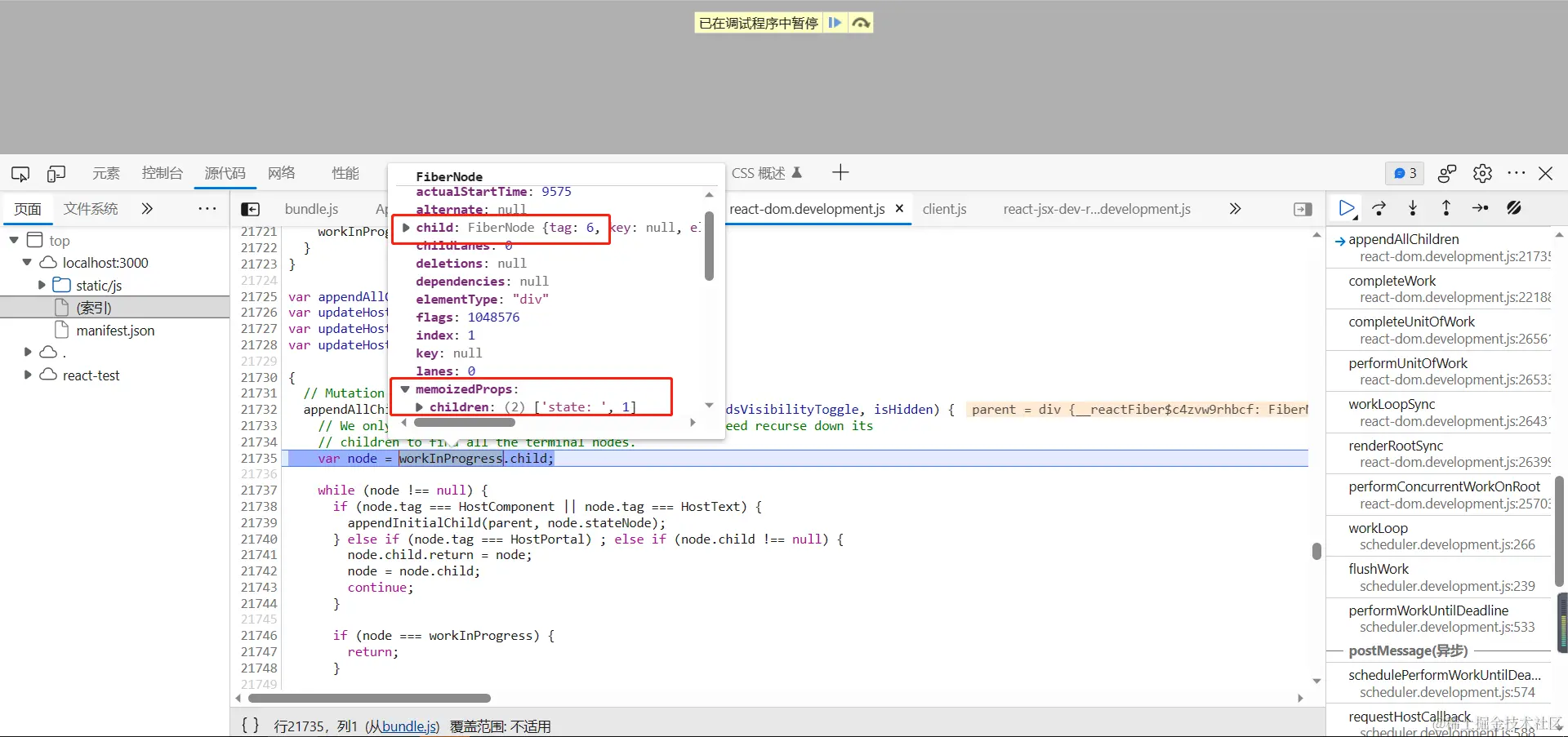Screen dimensions: 1568x737
Task: Select workLoopSync call stack frame
Action: tap(1439, 412)
